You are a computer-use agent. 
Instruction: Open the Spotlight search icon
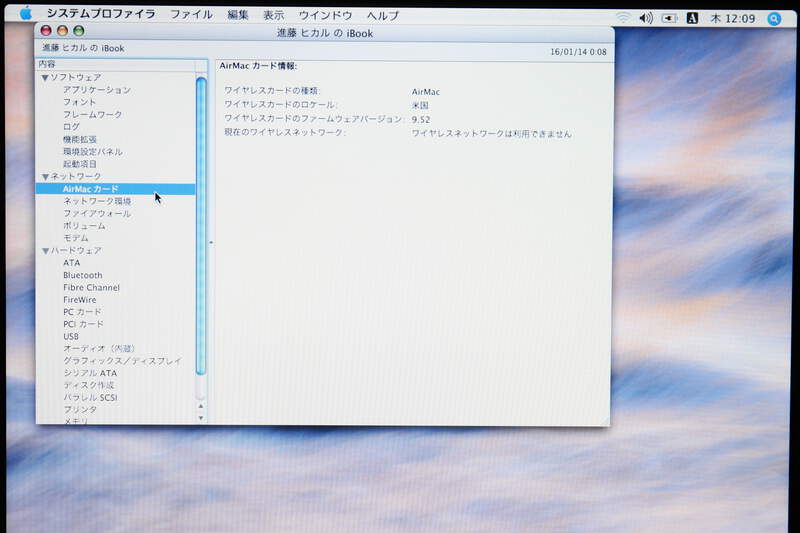click(774, 19)
